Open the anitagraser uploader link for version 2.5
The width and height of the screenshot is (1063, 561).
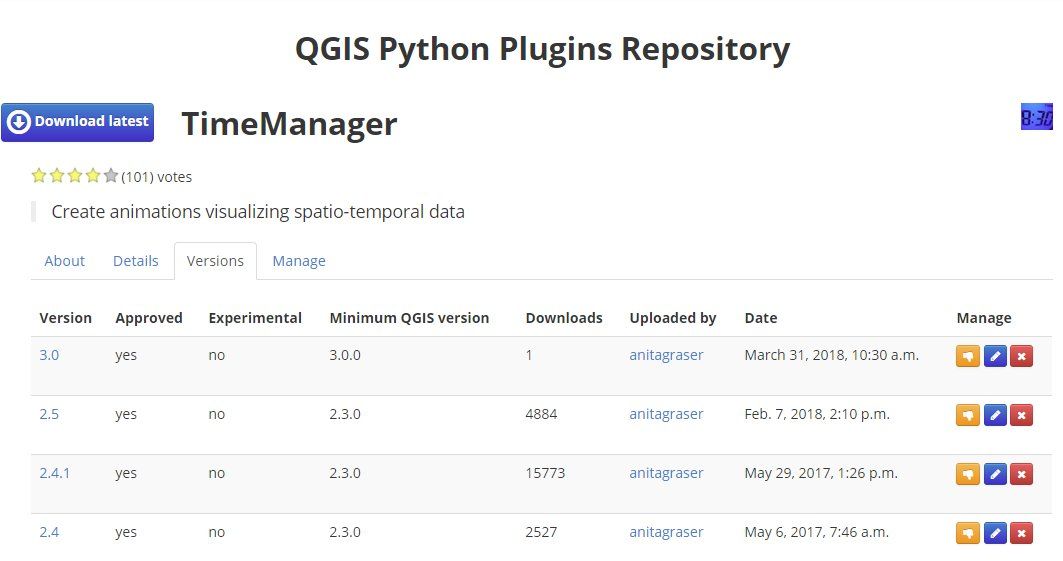[x=666, y=414]
